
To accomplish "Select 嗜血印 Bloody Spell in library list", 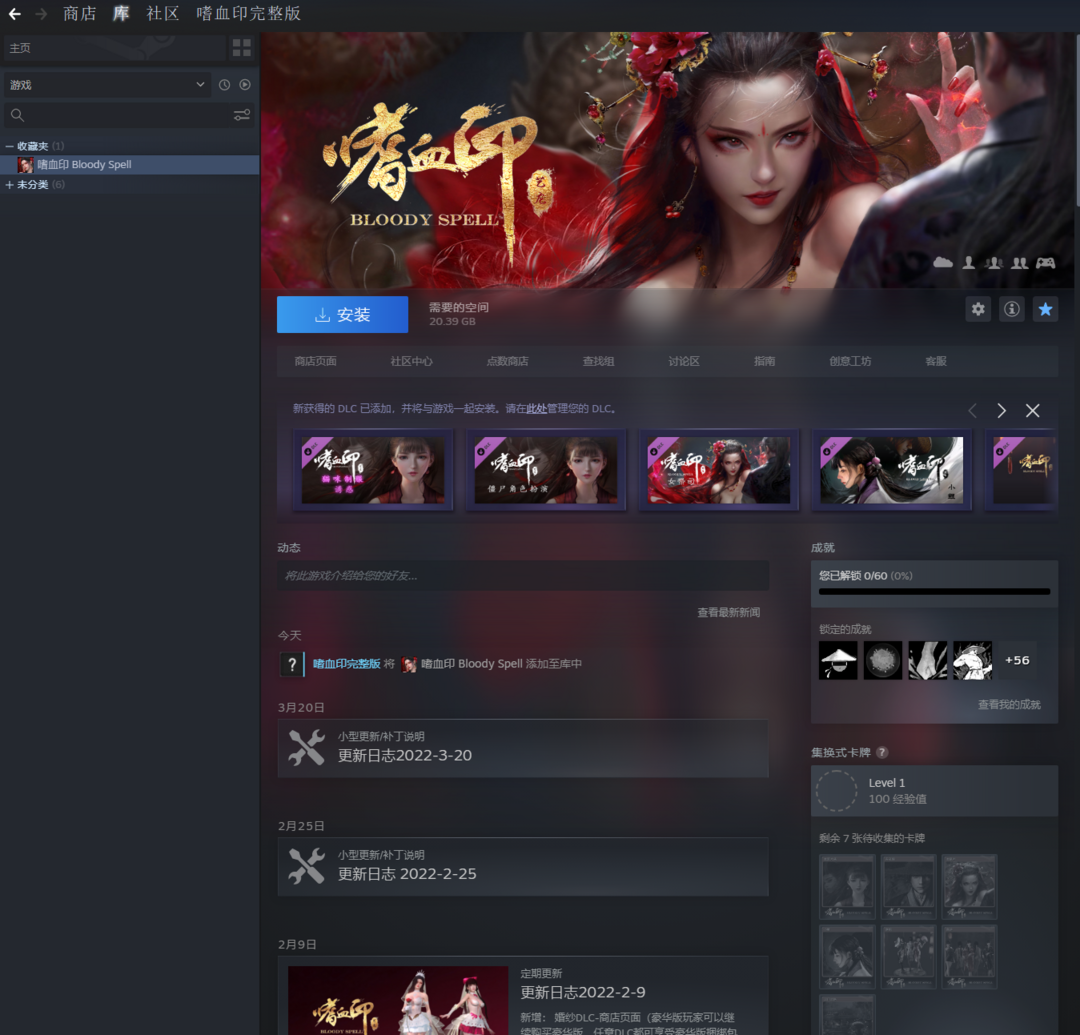I will coord(129,165).
